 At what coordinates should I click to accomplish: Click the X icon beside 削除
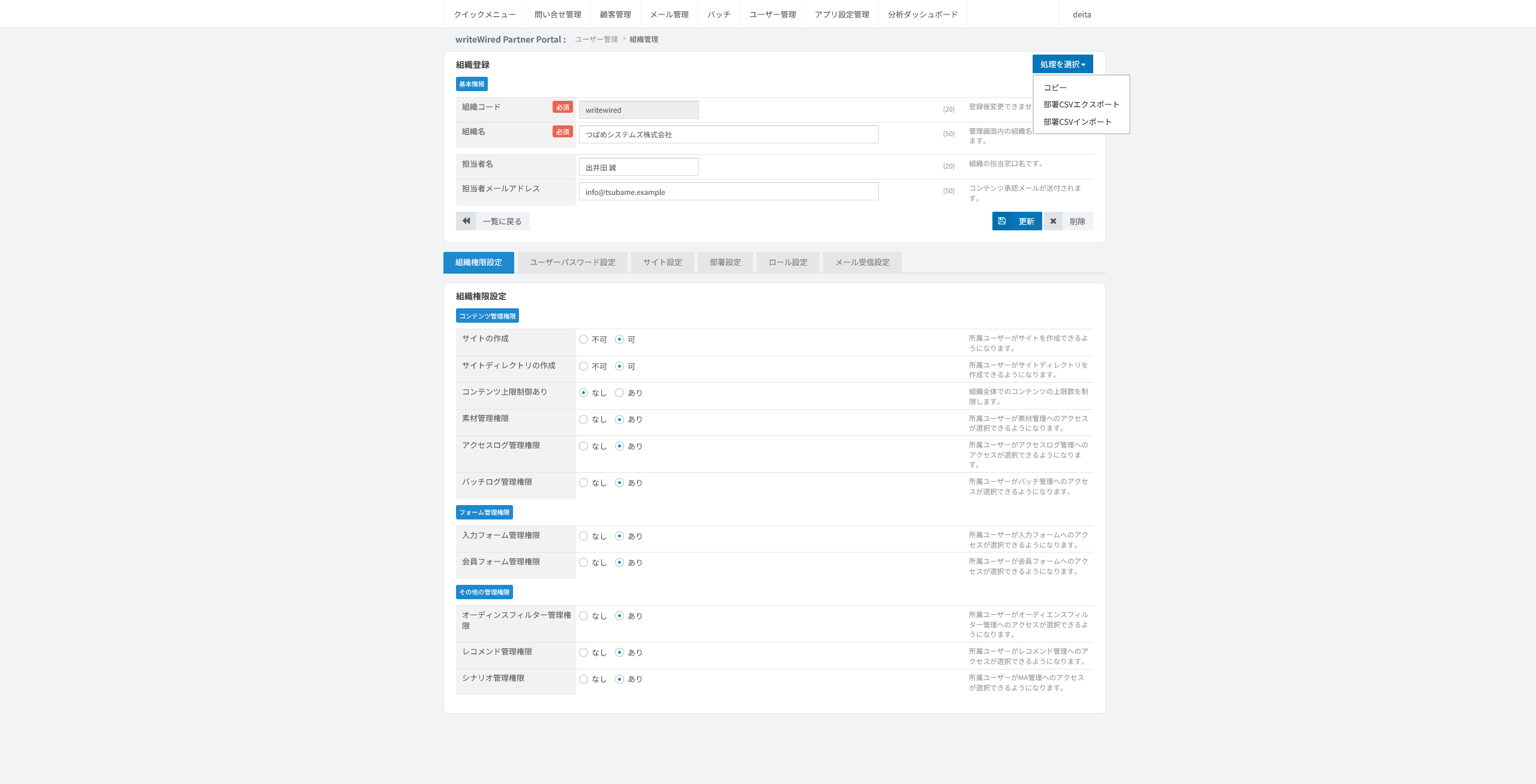(1053, 221)
